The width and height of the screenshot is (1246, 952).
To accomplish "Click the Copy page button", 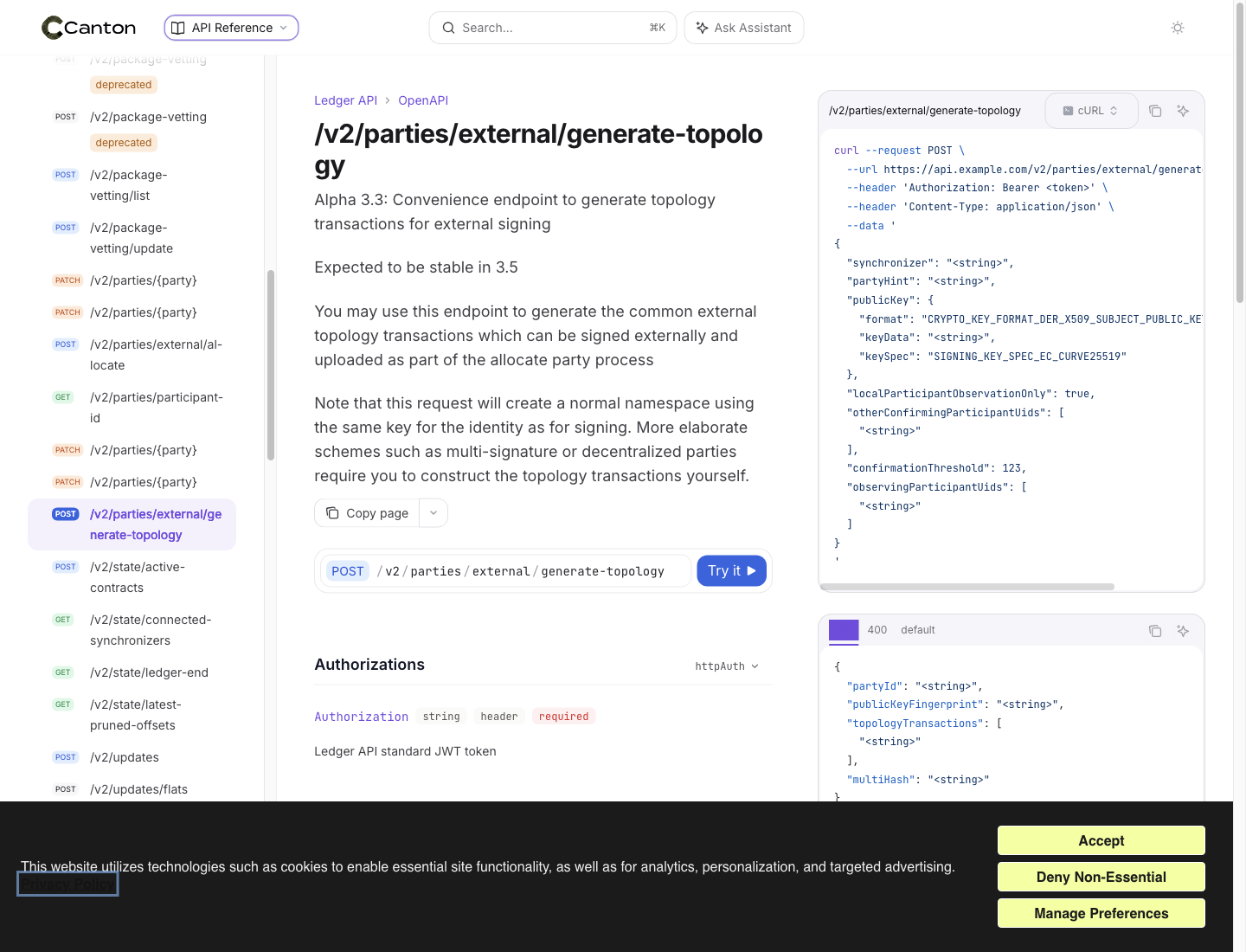I will coord(367,513).
